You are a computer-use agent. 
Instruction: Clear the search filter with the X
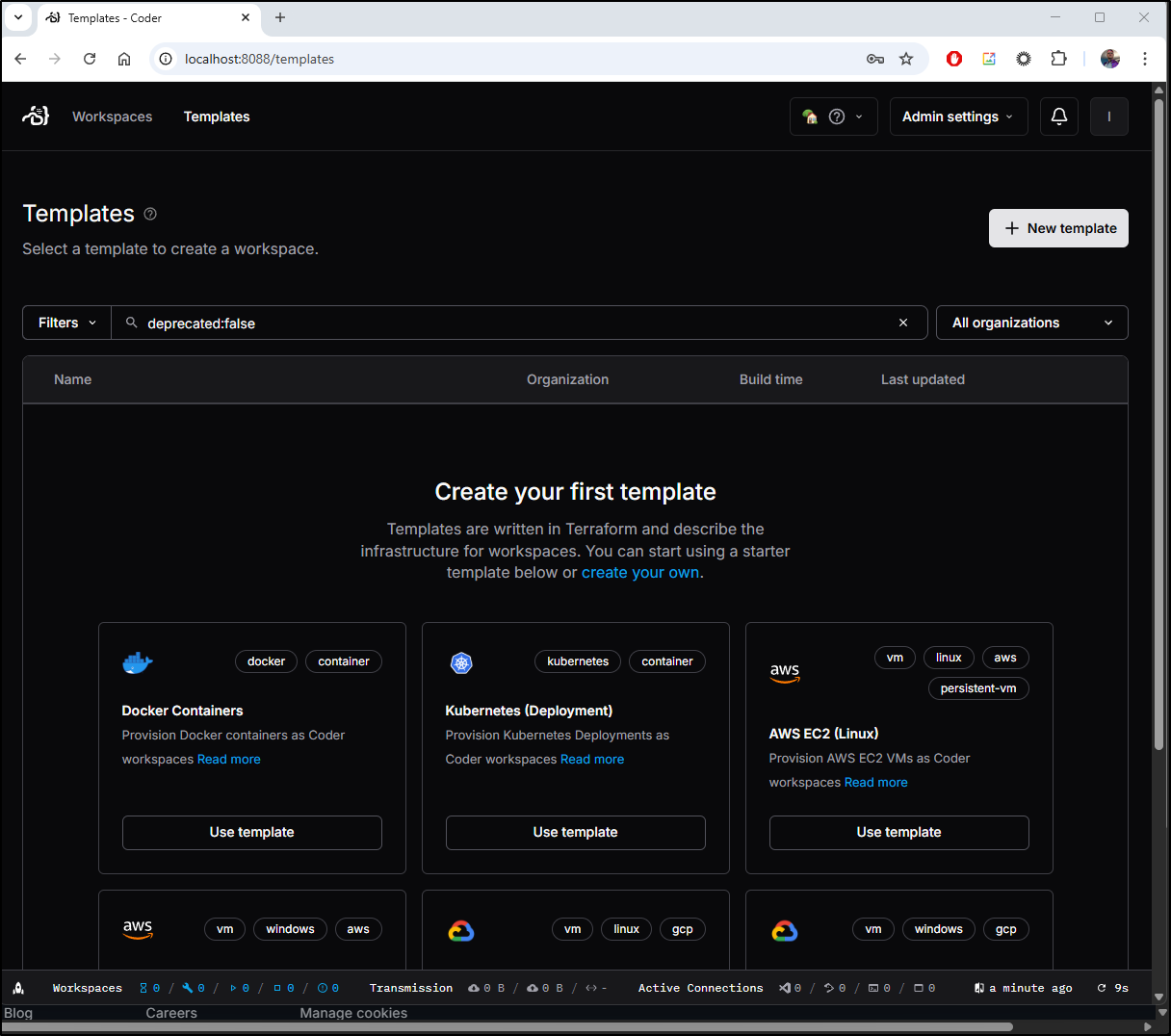click(x=903, y=323)
